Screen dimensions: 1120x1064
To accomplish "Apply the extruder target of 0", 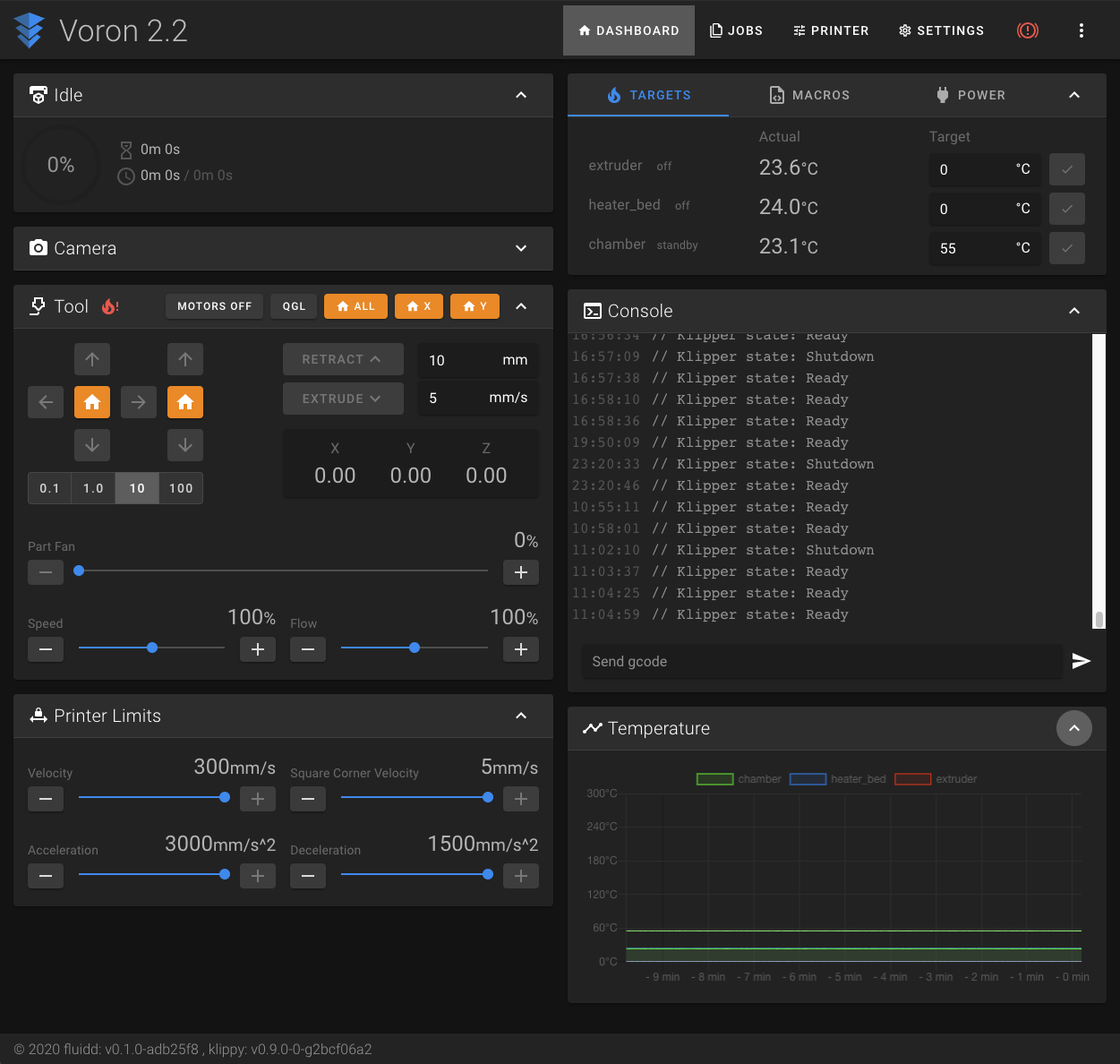I will point(1066,169).
